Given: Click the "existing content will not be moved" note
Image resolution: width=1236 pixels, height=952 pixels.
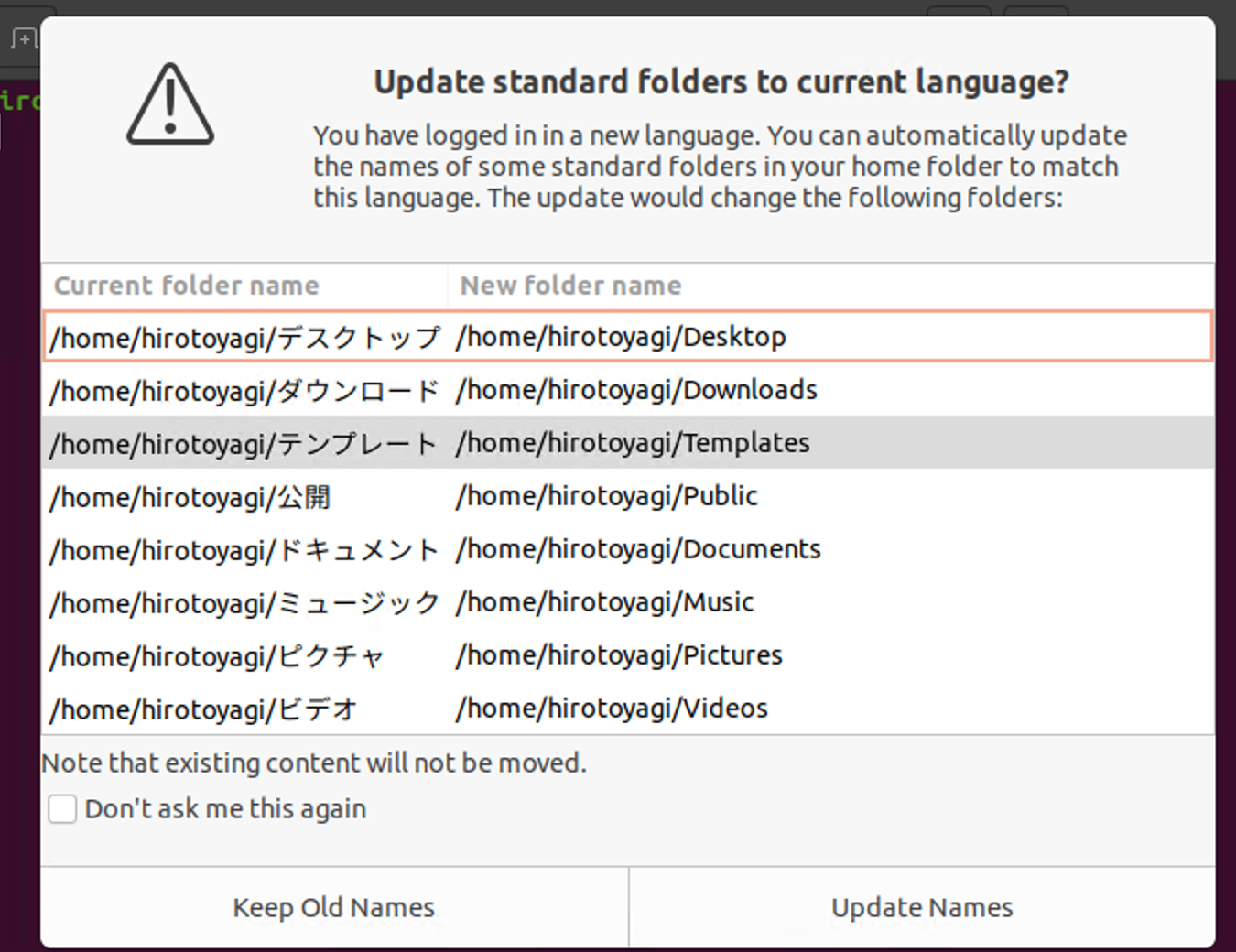Looking at the screenshot, I should 314,763.
